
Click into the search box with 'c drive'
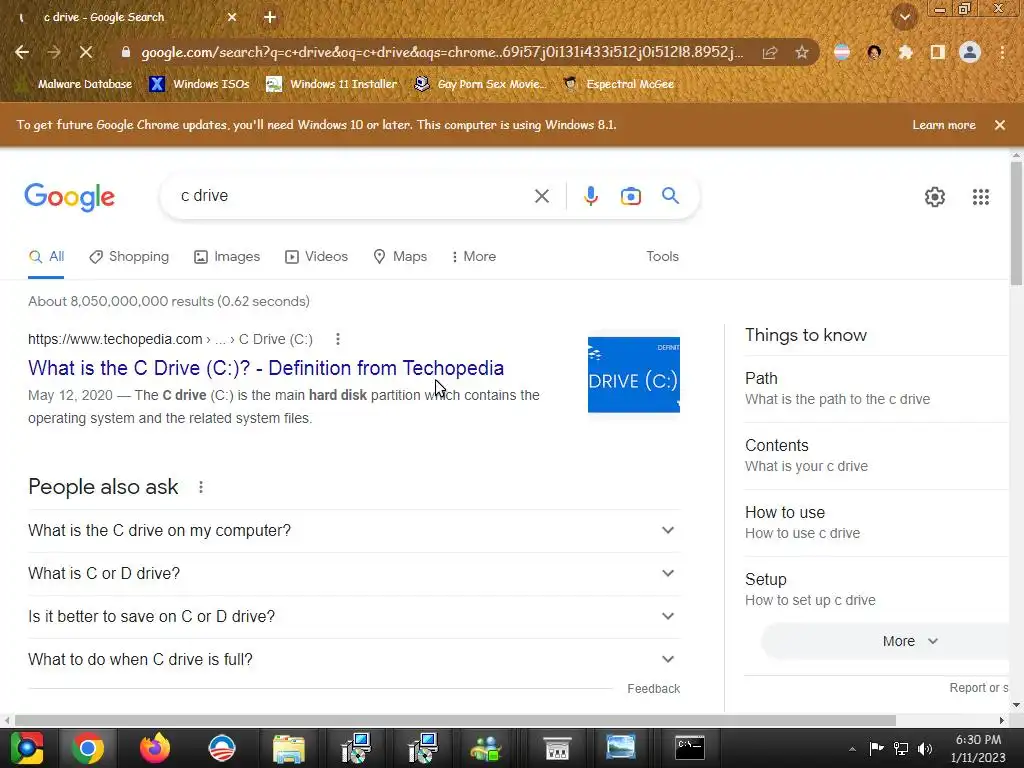(353, 196)
